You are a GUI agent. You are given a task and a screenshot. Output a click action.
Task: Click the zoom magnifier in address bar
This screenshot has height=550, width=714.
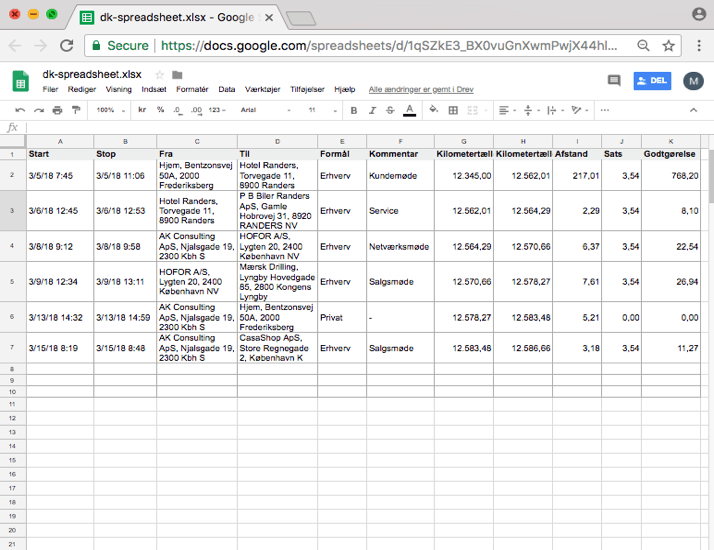point(643,46)
